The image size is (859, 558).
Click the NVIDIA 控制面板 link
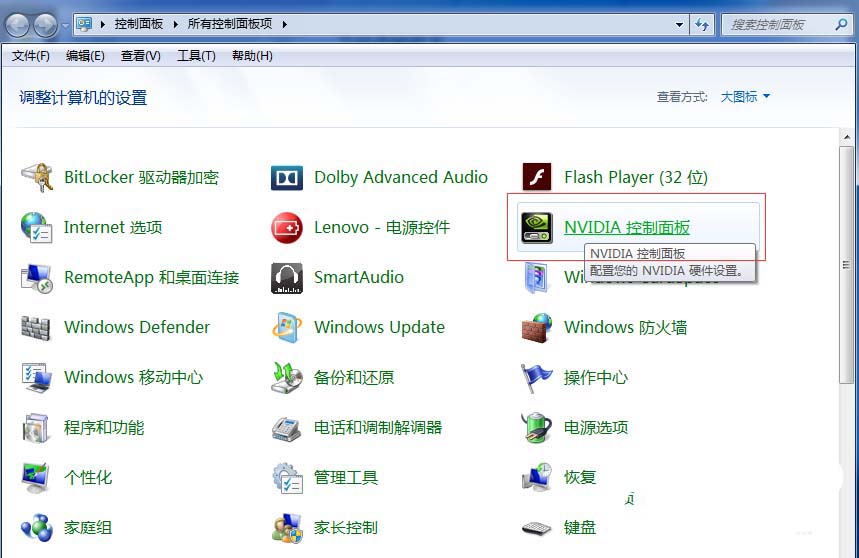point(627,227)
